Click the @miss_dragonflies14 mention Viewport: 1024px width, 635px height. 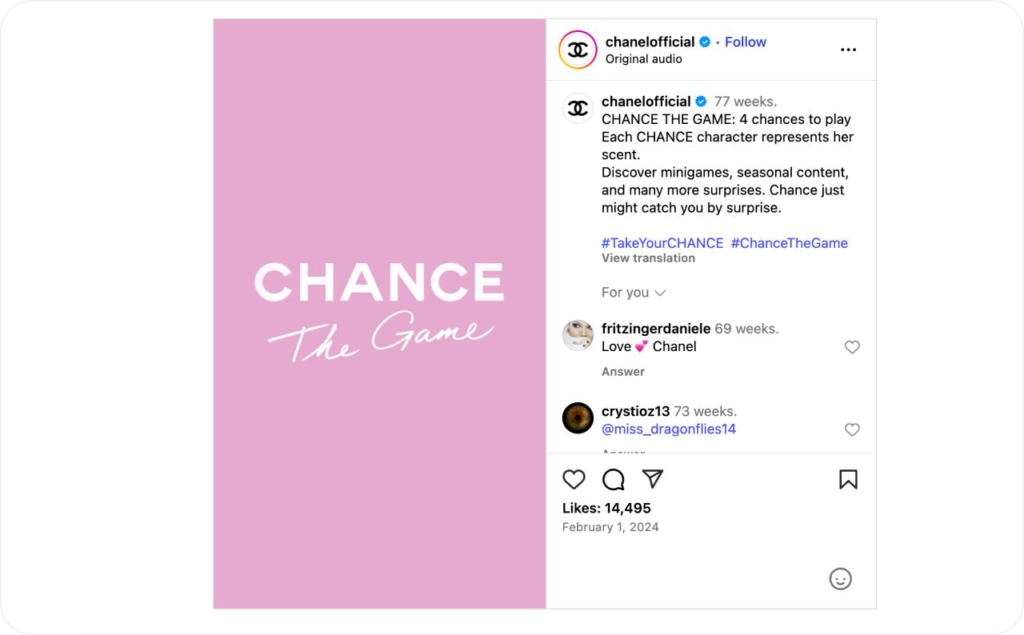point(668,429)
